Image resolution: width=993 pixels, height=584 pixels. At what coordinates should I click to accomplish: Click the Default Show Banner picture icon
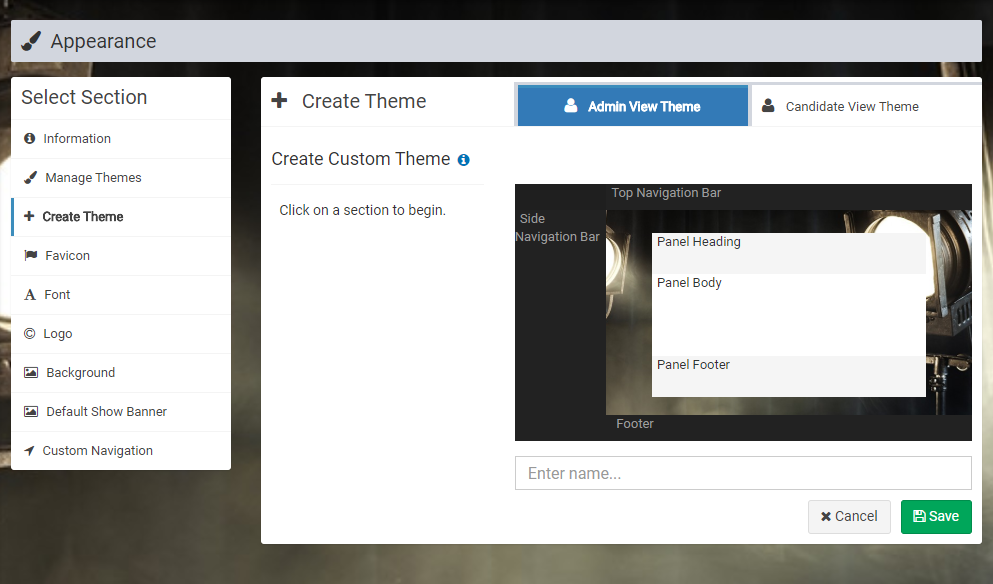(x=30, y=412)
